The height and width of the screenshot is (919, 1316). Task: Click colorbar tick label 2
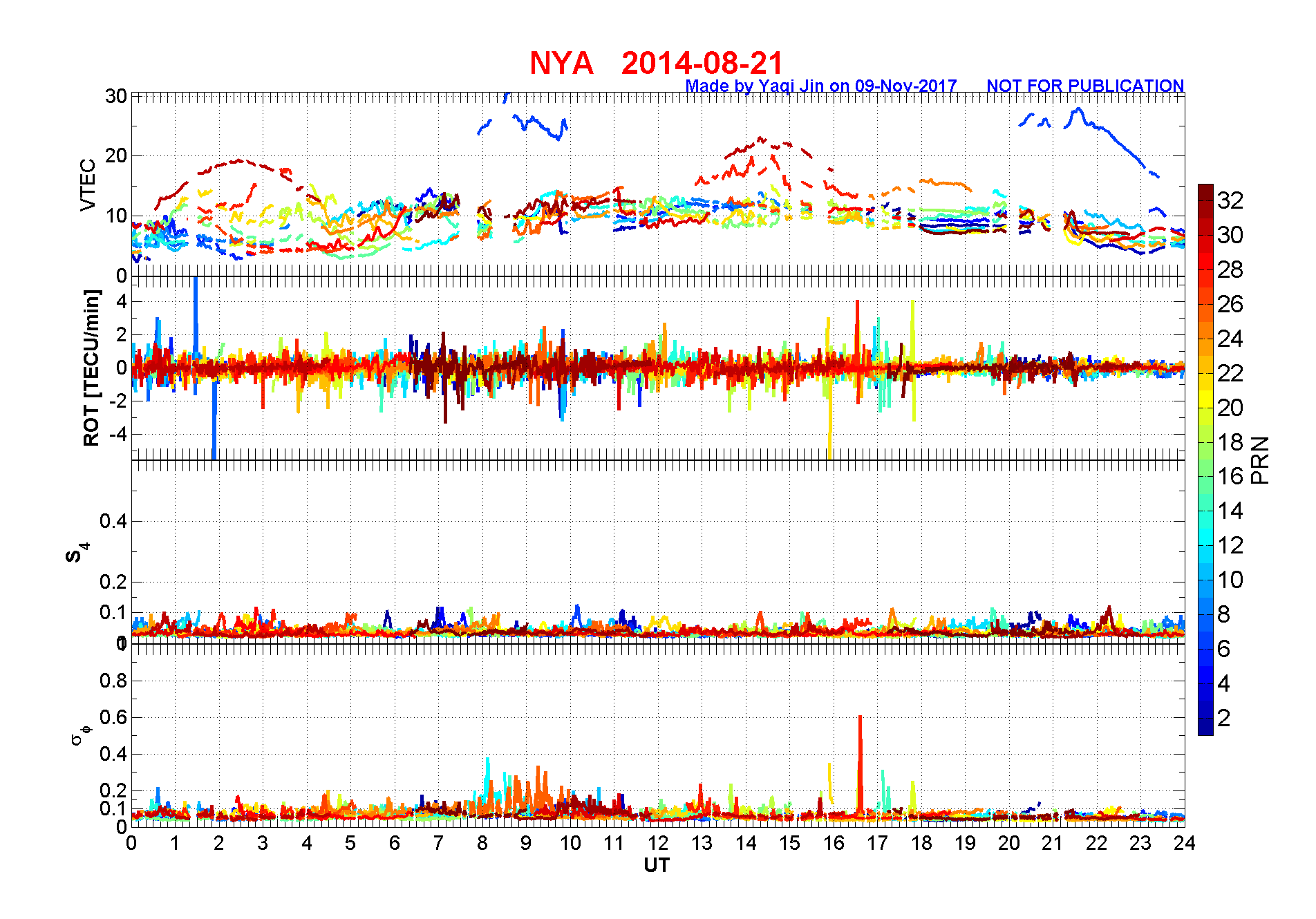click(x=1223, y=718)
